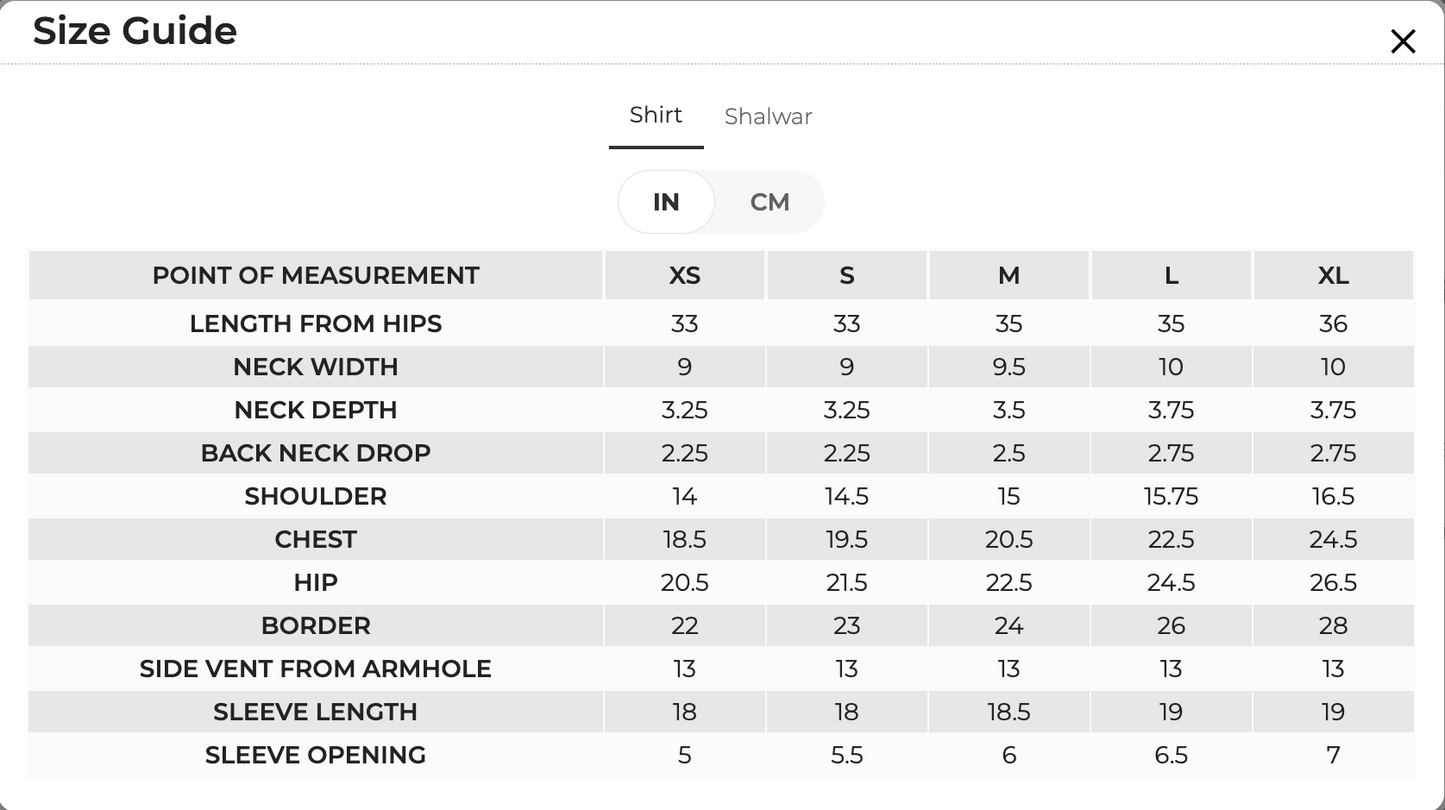Click the L column header
Screen dimensions: 1445x810
pyautogui.click(x=1171, y=275)
